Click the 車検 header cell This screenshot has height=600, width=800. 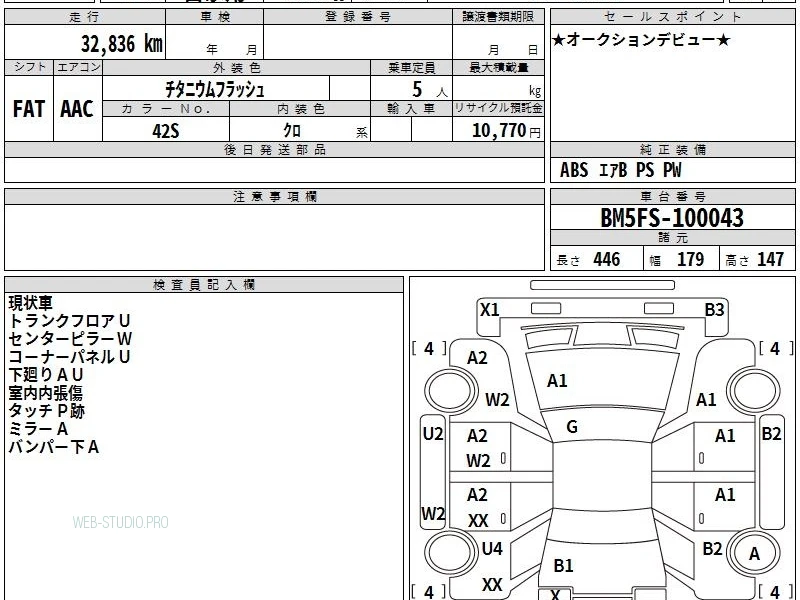pyautogui.click(x=215, y=17)
